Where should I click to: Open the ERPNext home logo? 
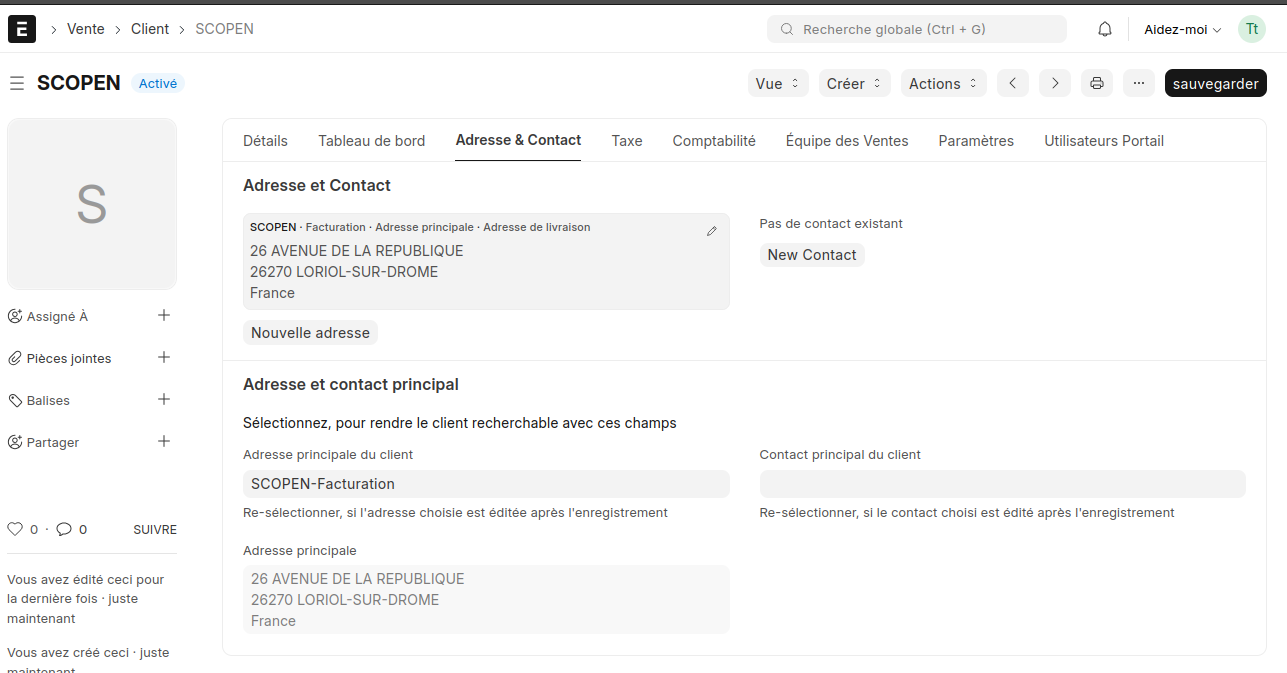[22, 29]
